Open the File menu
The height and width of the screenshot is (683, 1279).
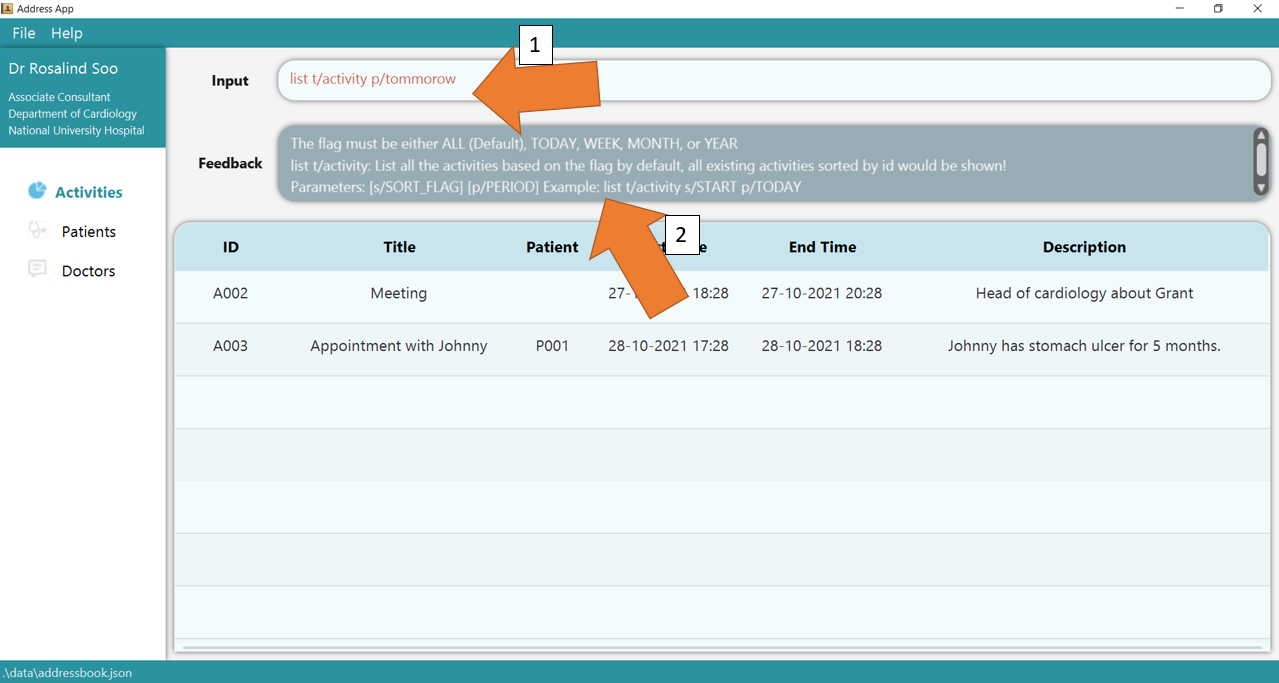(23, 32)
